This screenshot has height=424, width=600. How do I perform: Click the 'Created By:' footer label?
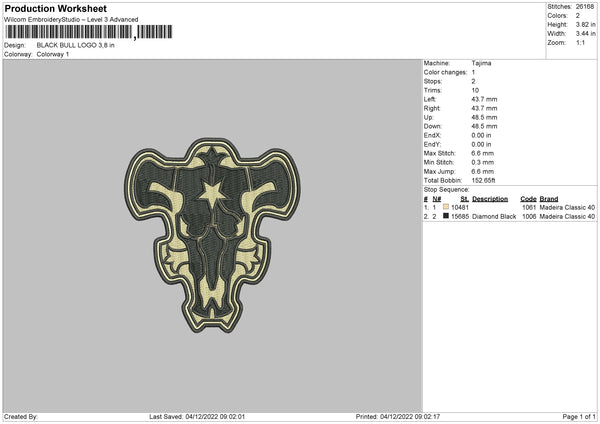point(21,416)
